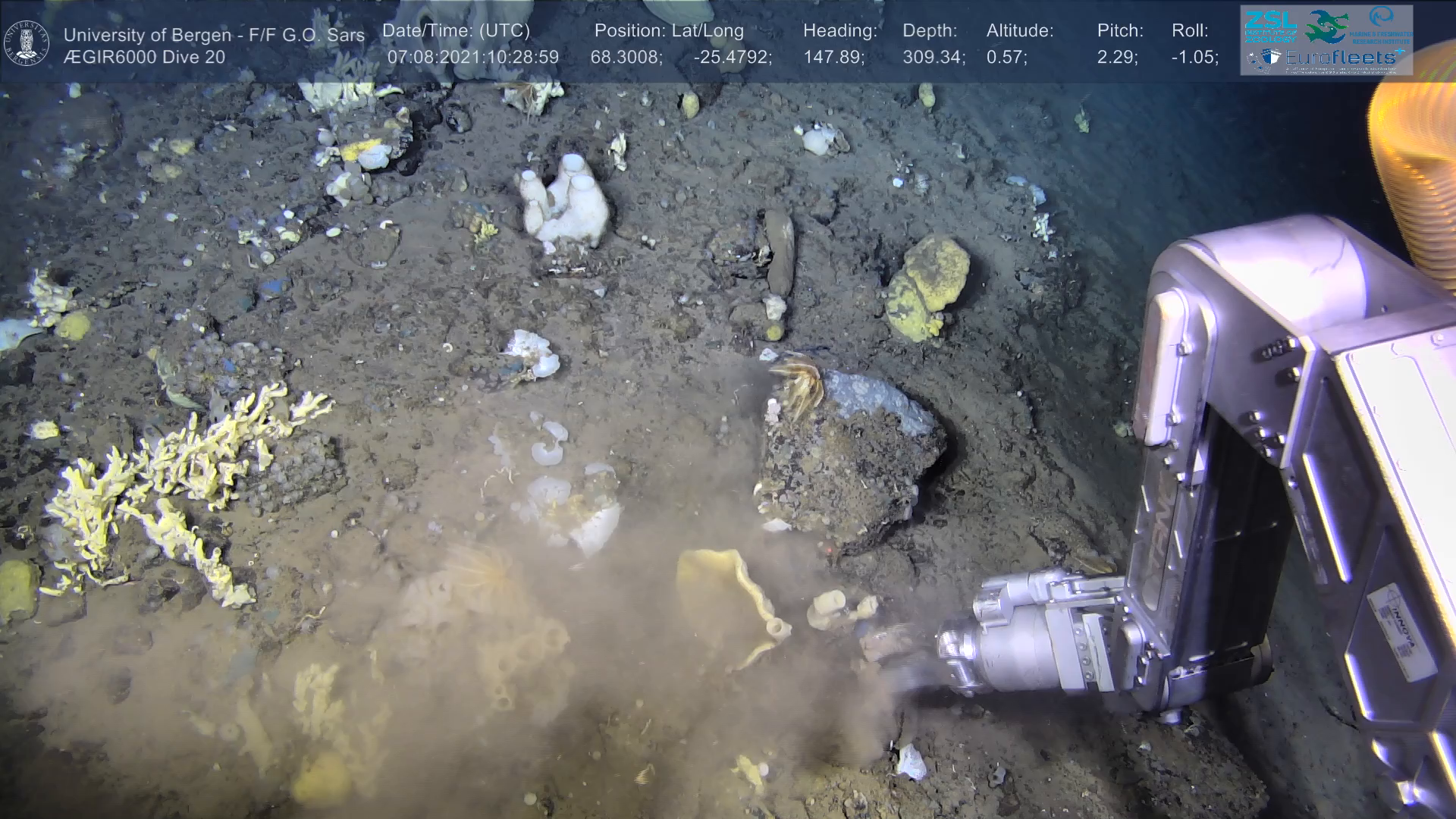
Task: Click the Pitch value 2.29
Action: 1116,58
